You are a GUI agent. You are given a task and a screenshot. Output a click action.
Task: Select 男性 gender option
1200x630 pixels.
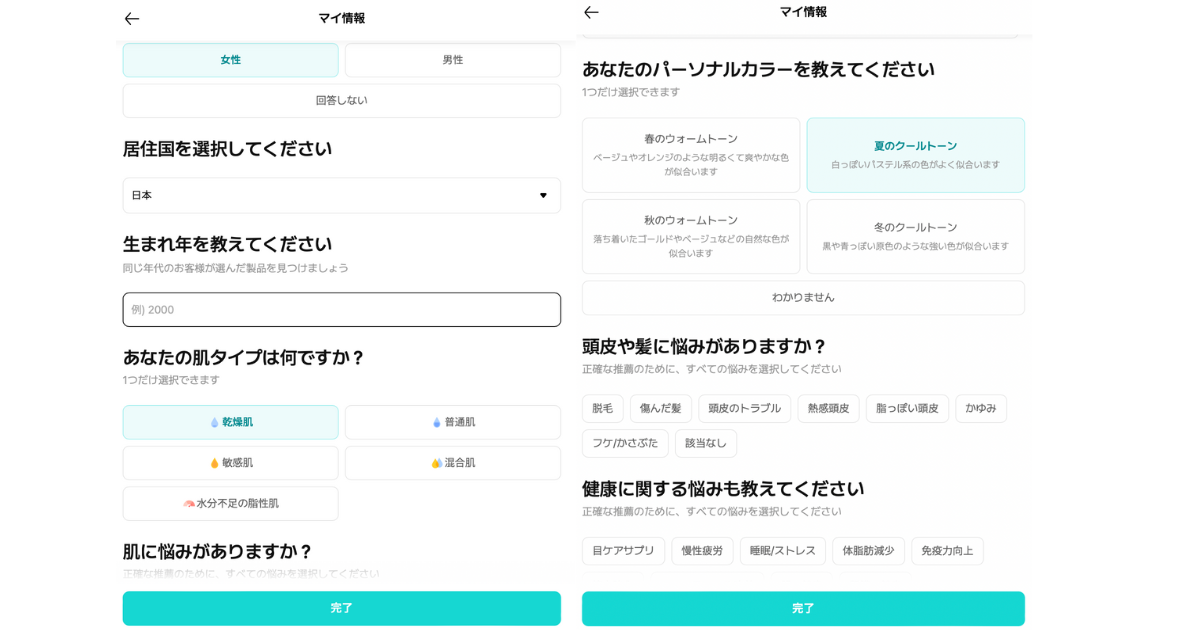[452, 60]
